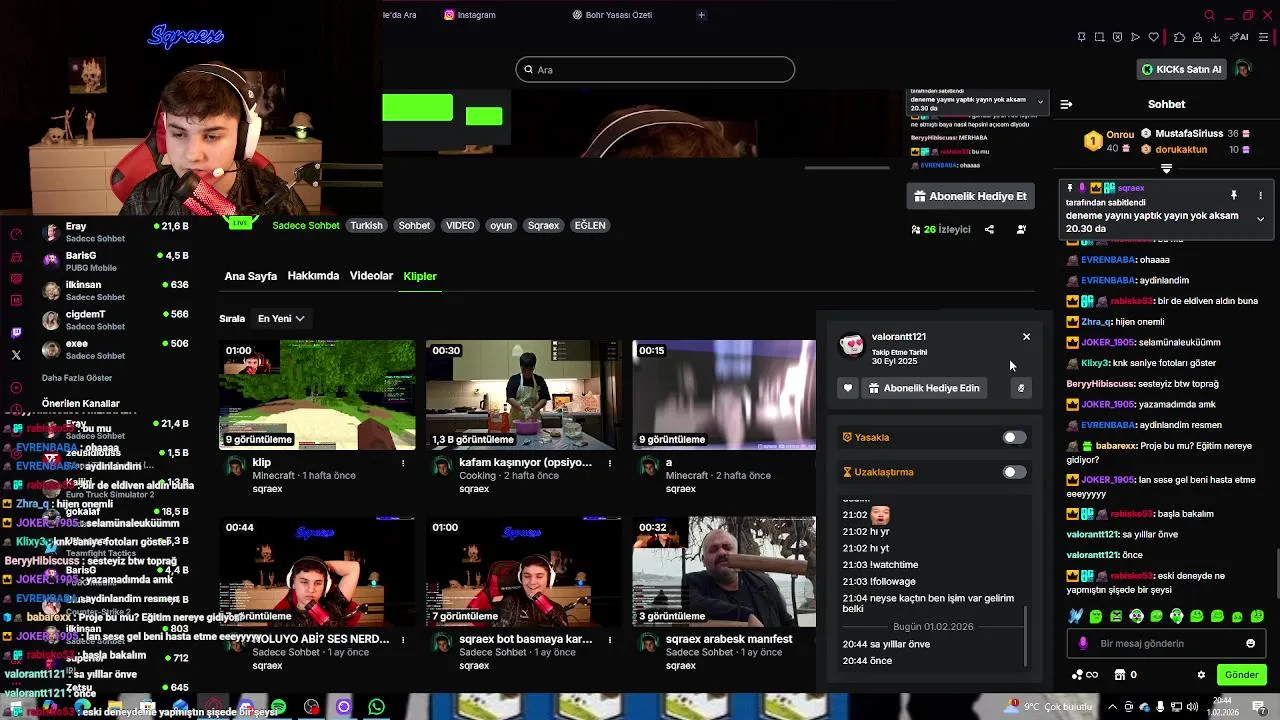Toggle the Uzaklaştırma timeout switch
The image size is (1280, 720).
[x=1014, y=472]
